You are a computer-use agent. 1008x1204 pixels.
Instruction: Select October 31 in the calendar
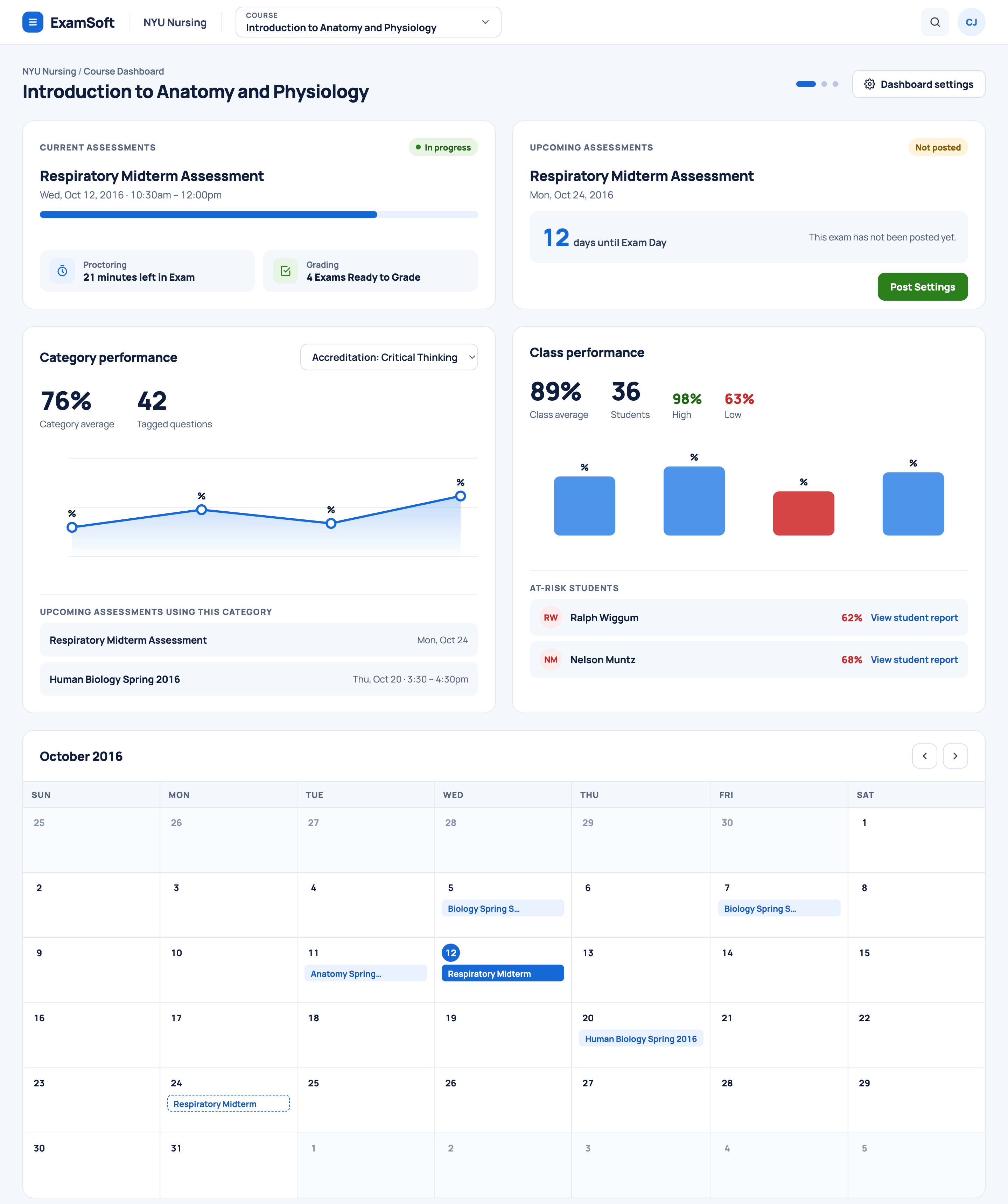click(176, 1148)
